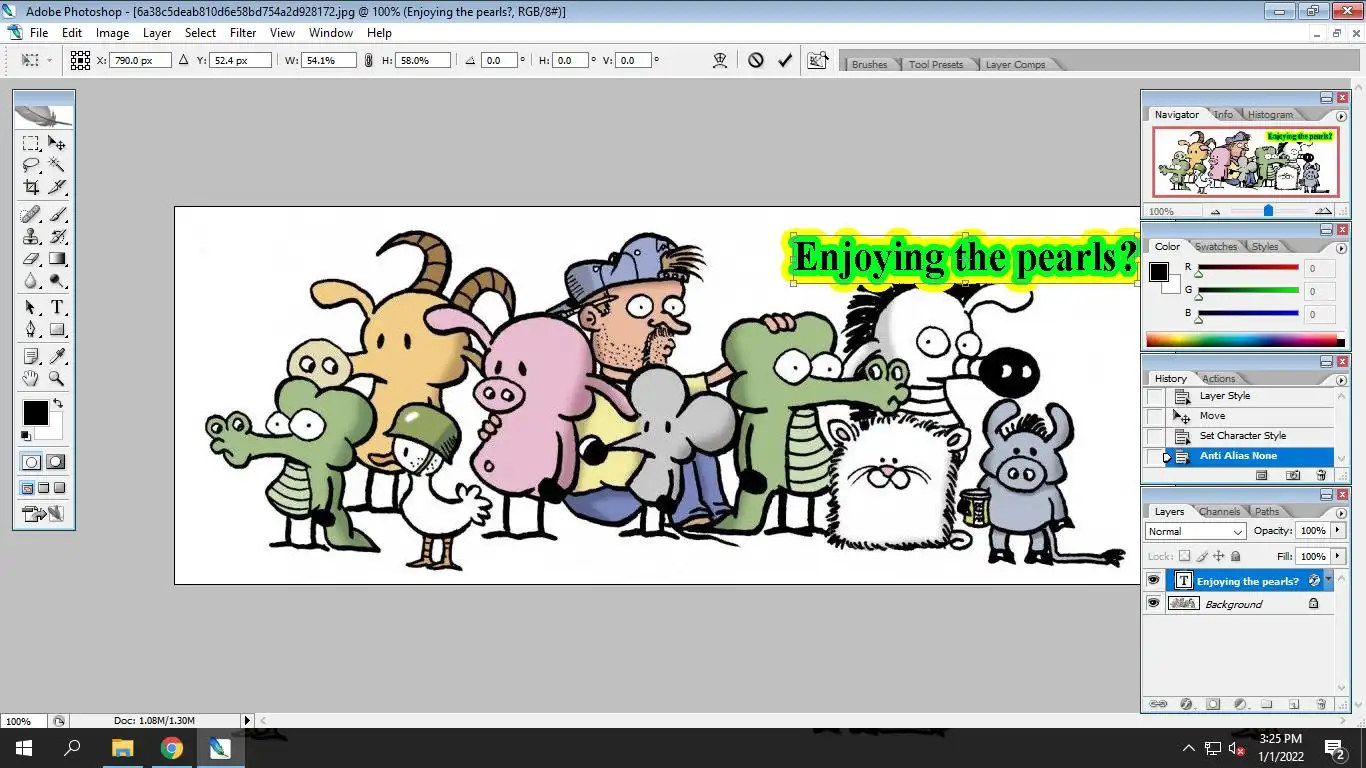
Task: Select the Slice tool
Action: (x=57, y=187)
